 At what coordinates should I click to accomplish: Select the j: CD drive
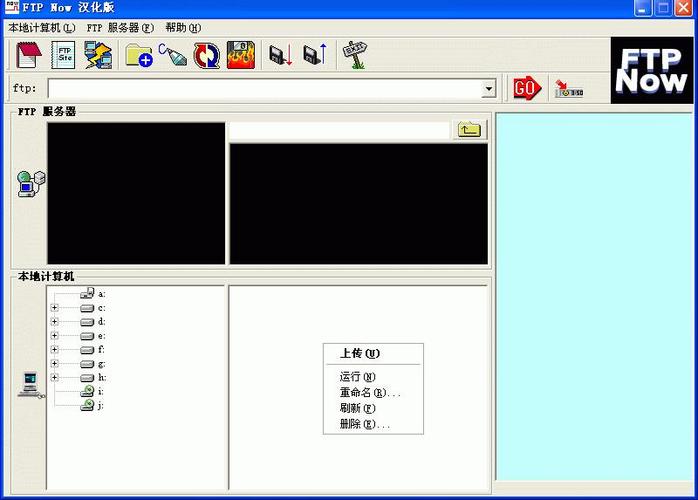point(92,405)
